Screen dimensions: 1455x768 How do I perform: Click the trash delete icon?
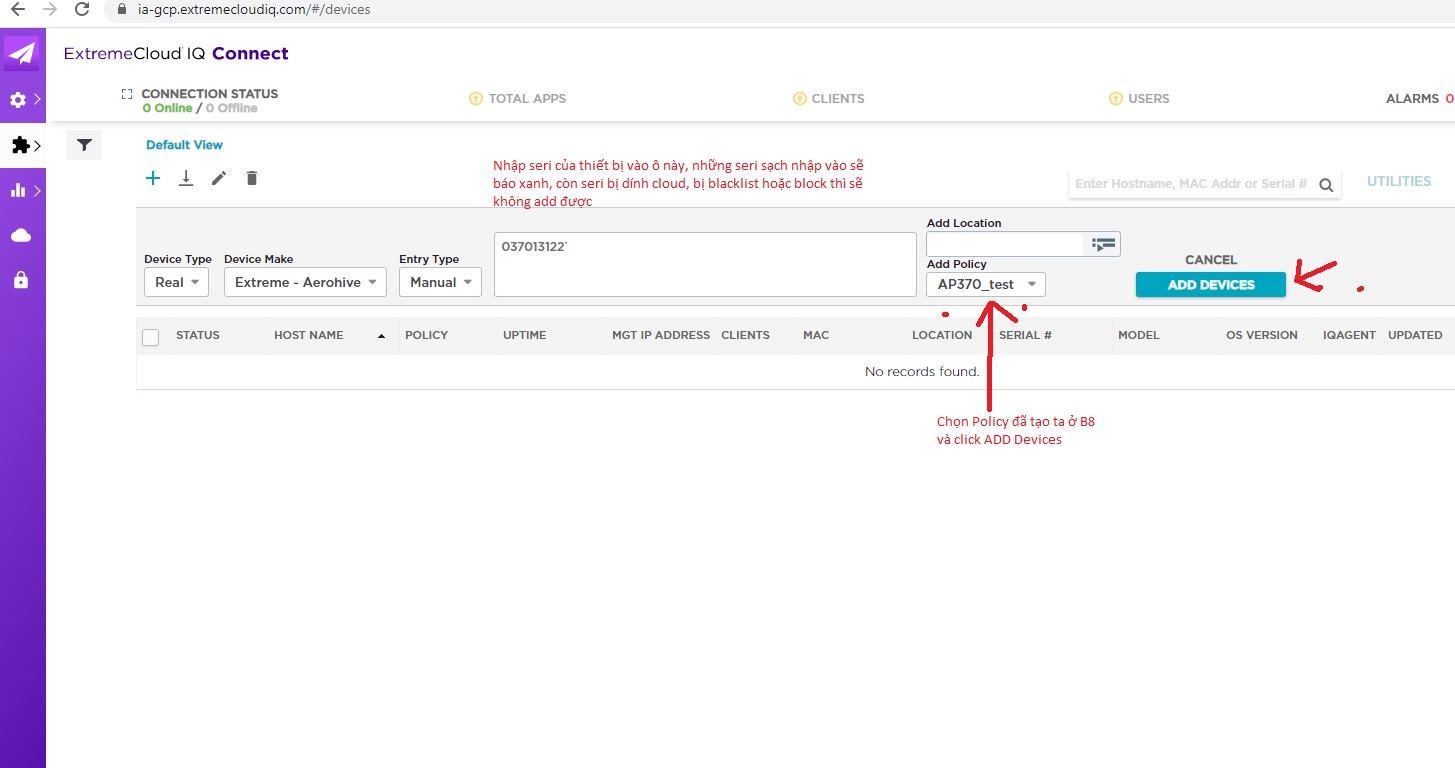click(252, 178)
